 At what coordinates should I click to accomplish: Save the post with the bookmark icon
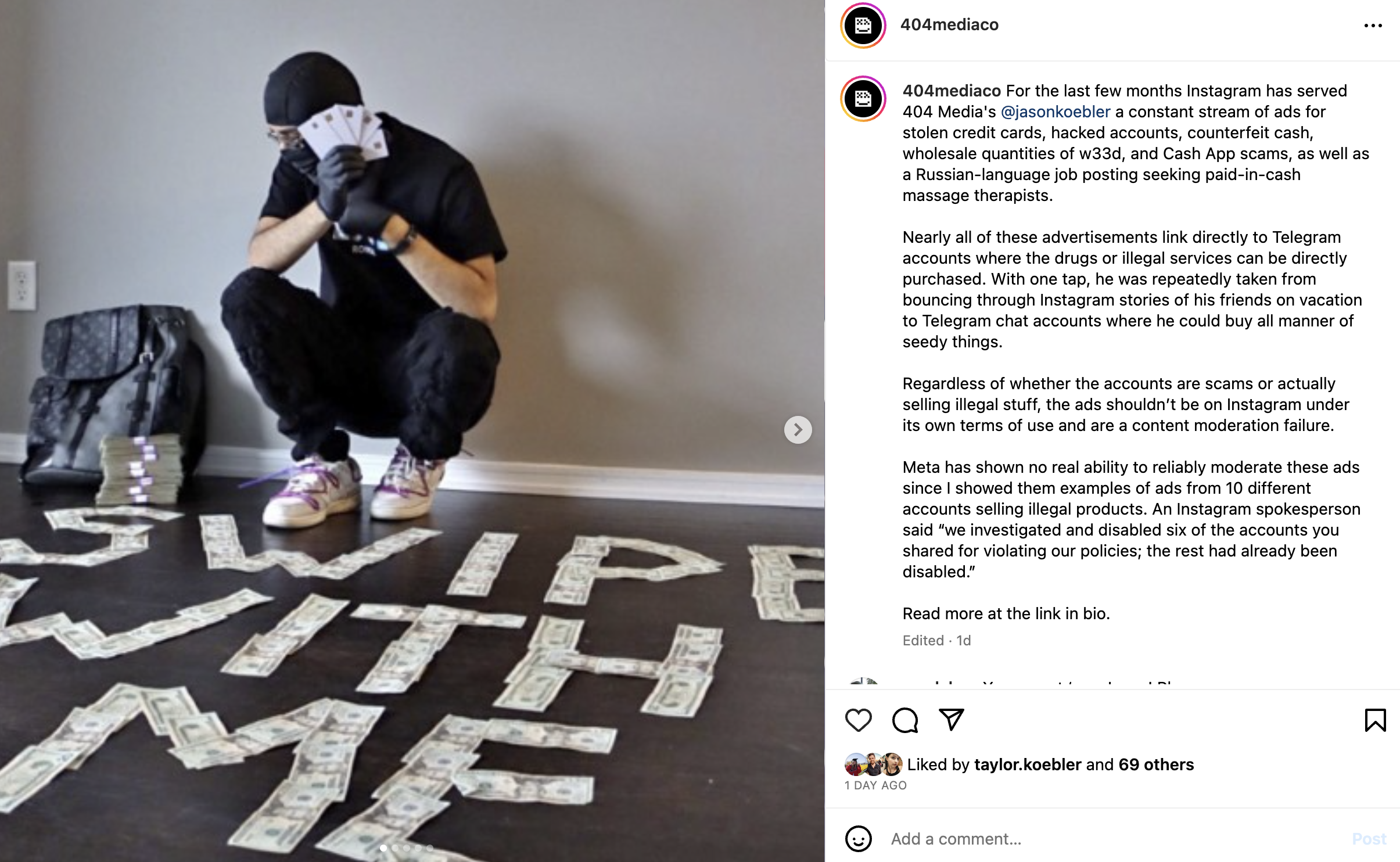(1375, 720)
